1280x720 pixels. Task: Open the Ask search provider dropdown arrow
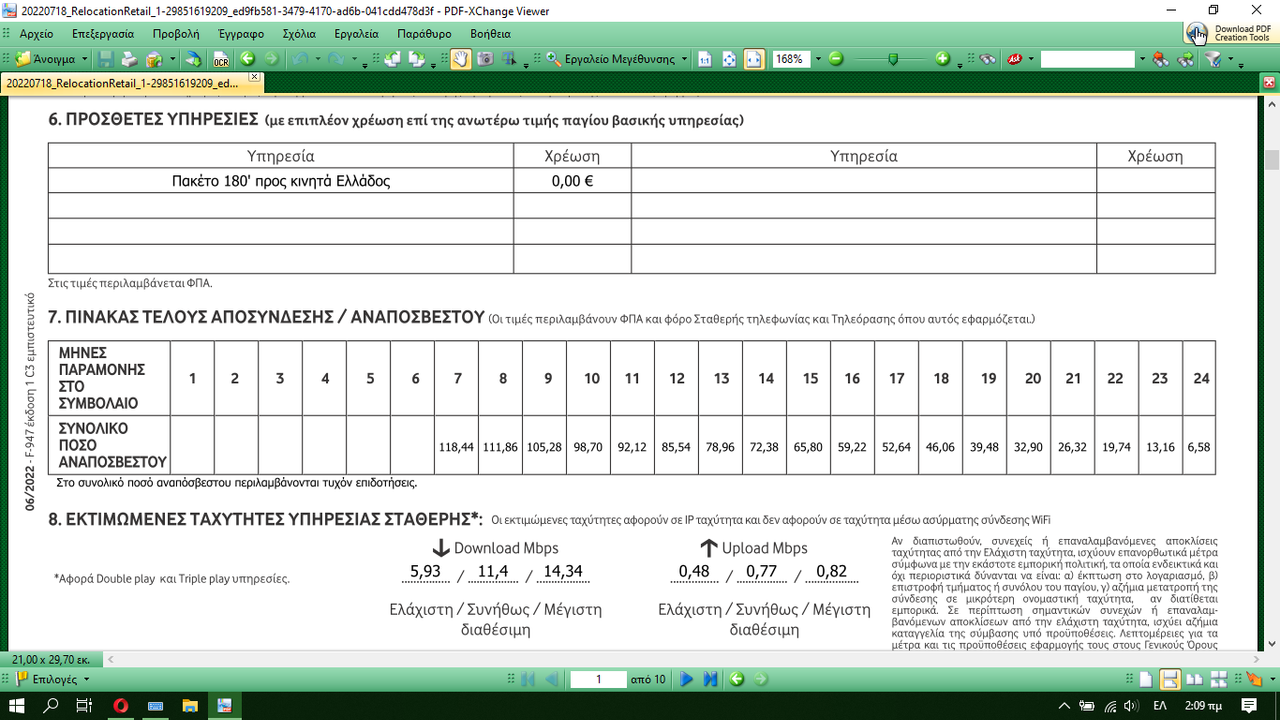(1031, 59)
